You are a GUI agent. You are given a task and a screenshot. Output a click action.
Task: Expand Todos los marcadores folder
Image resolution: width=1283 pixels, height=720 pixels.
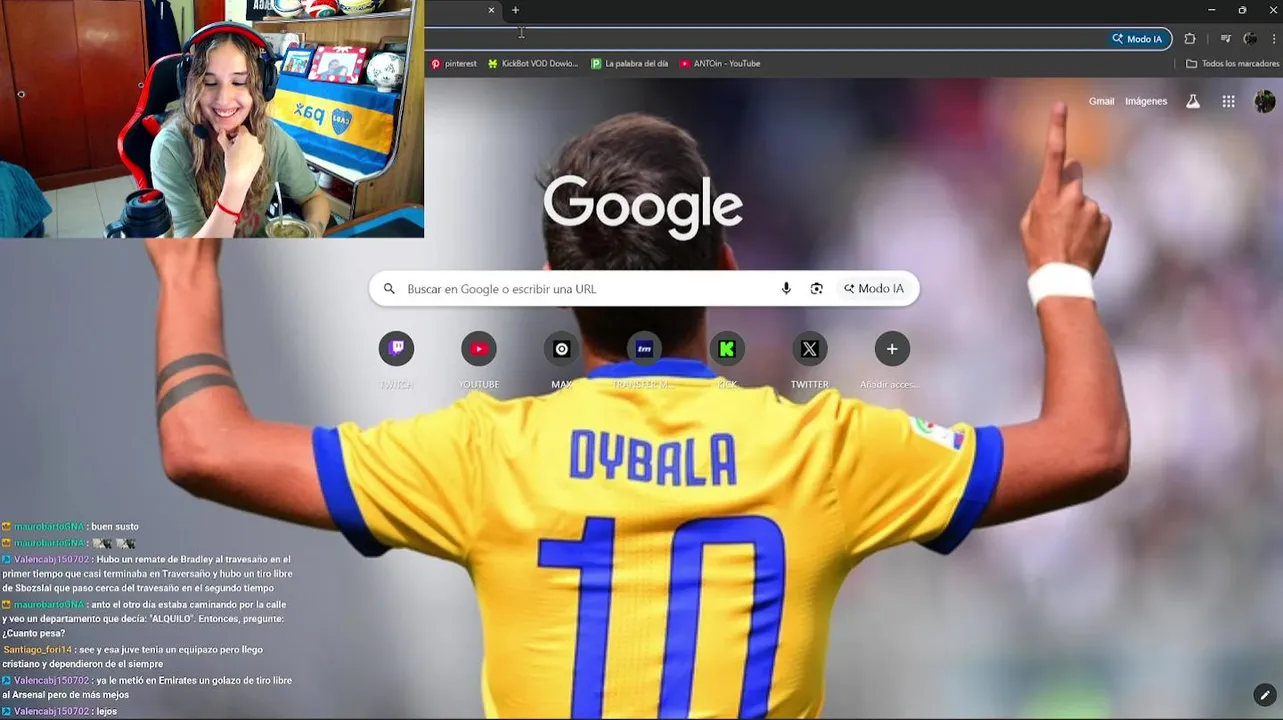1232,63
